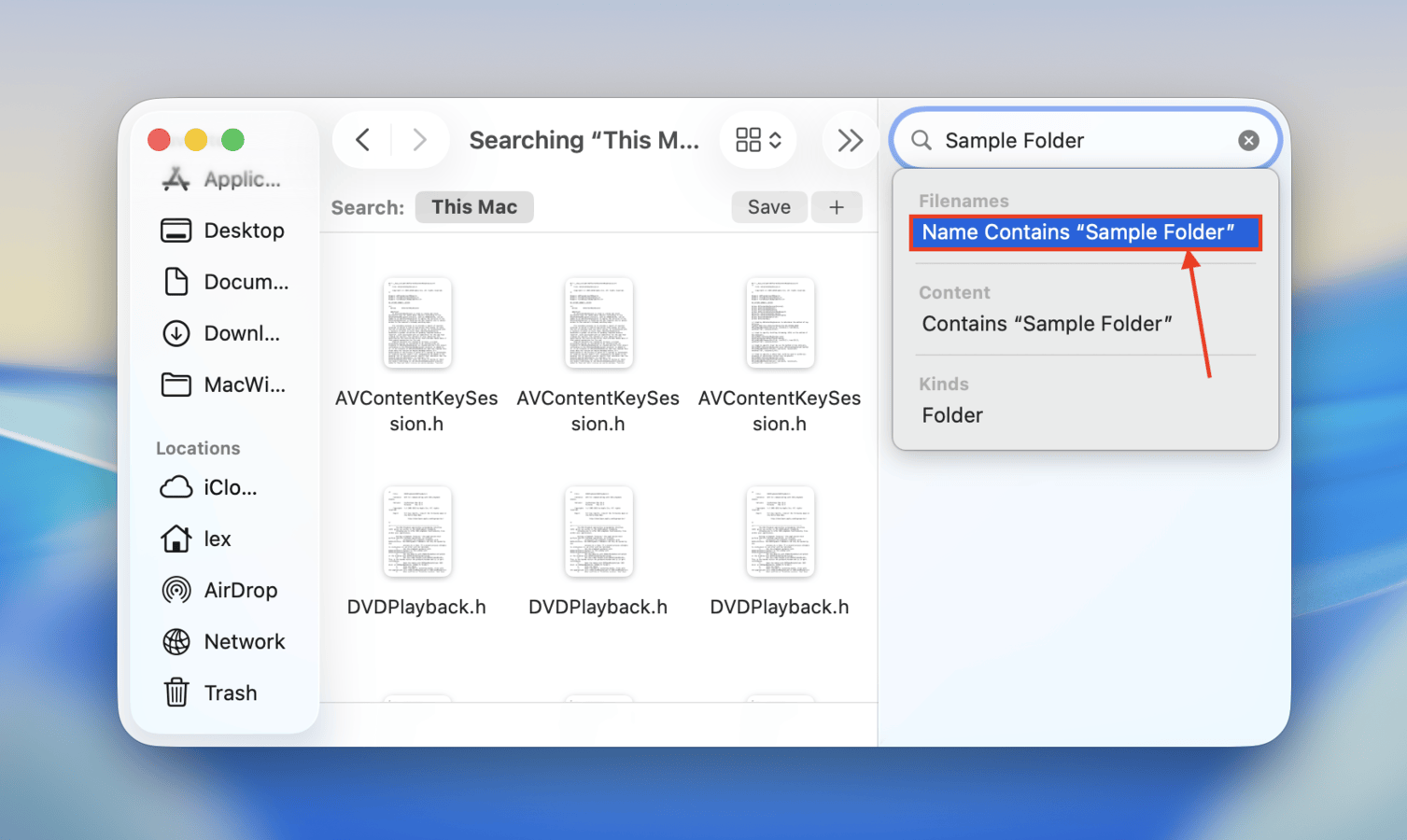This screenshot has width=1407, height=840.
Task: Select the Folder kind search filter
Action: (x=951, y=415)
